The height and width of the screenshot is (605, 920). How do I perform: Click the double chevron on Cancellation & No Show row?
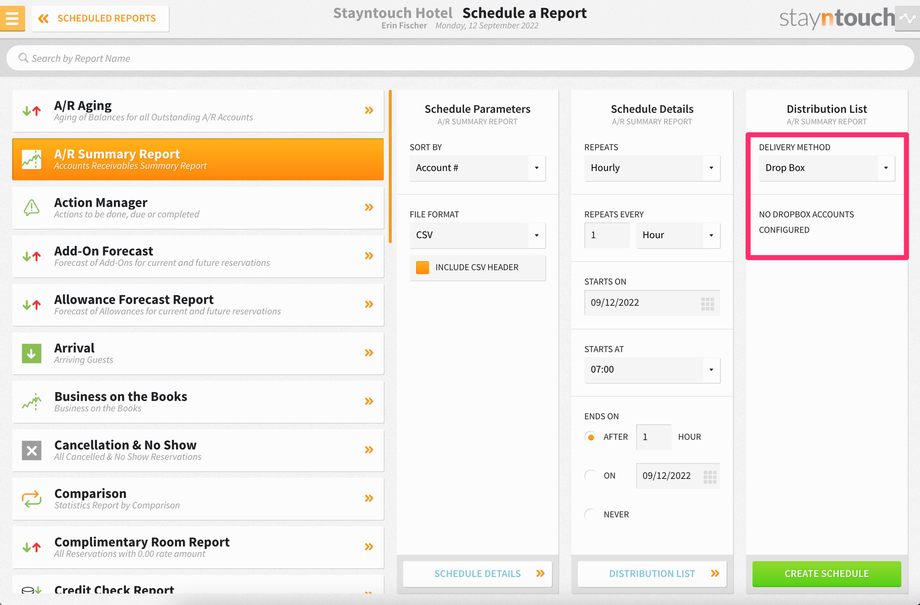tap(369, 450)
